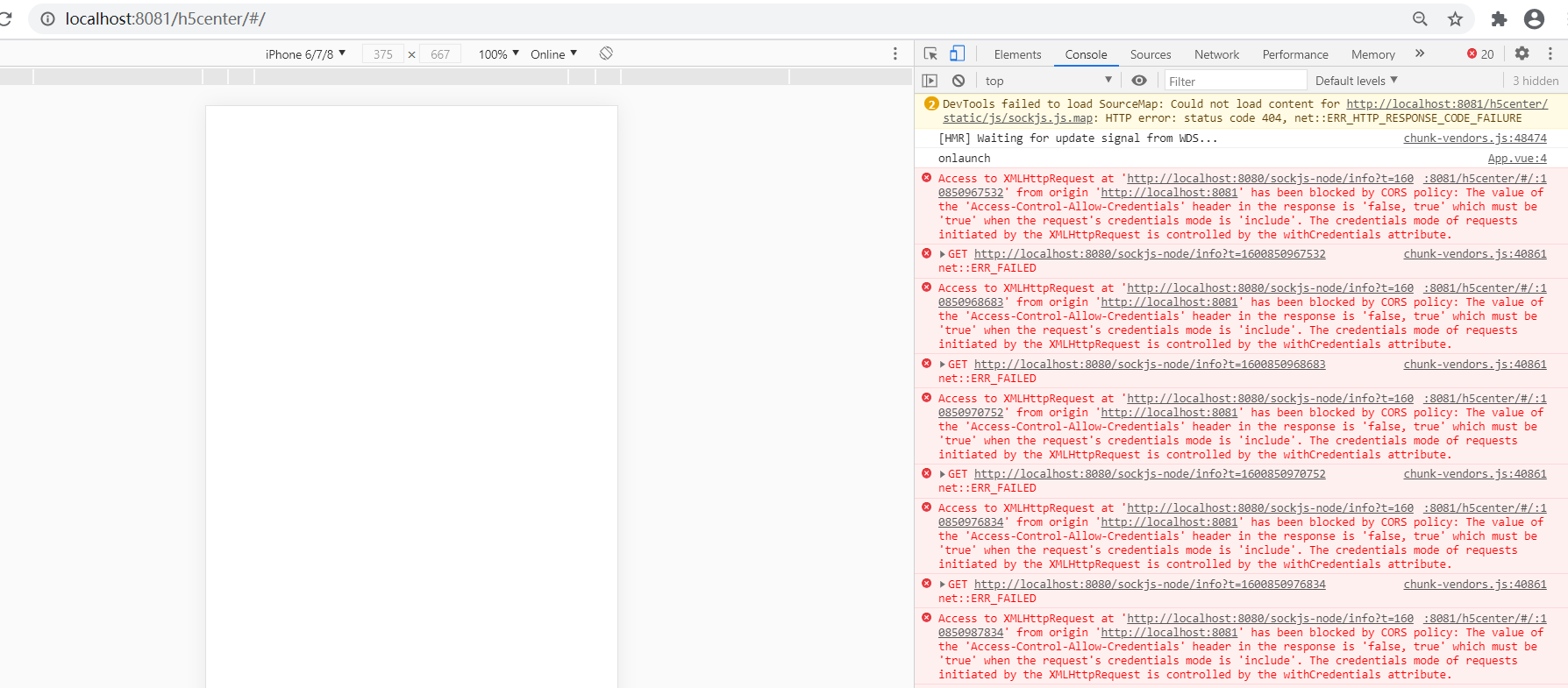Viewport: 1568px width, 688px height.
Task: Open the Default levels dropdown
Action: (1356, 81)
